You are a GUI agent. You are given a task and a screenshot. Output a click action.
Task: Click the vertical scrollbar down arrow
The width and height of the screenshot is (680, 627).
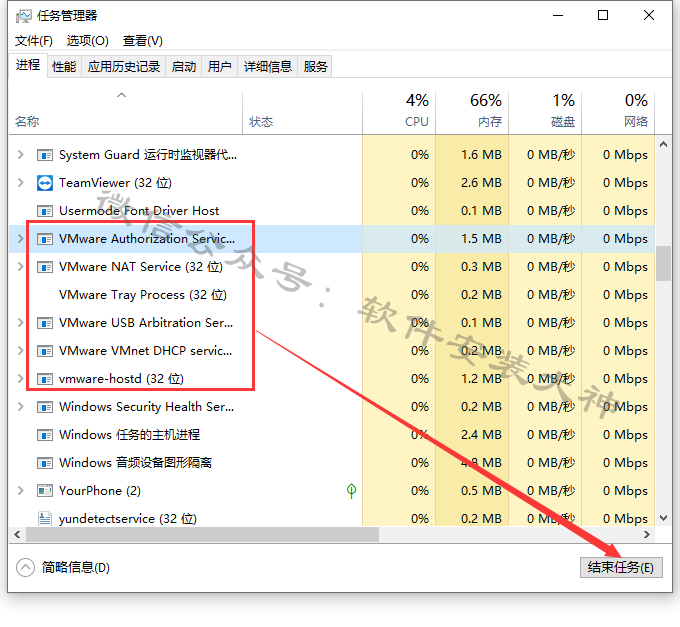(x=663, y=518)
